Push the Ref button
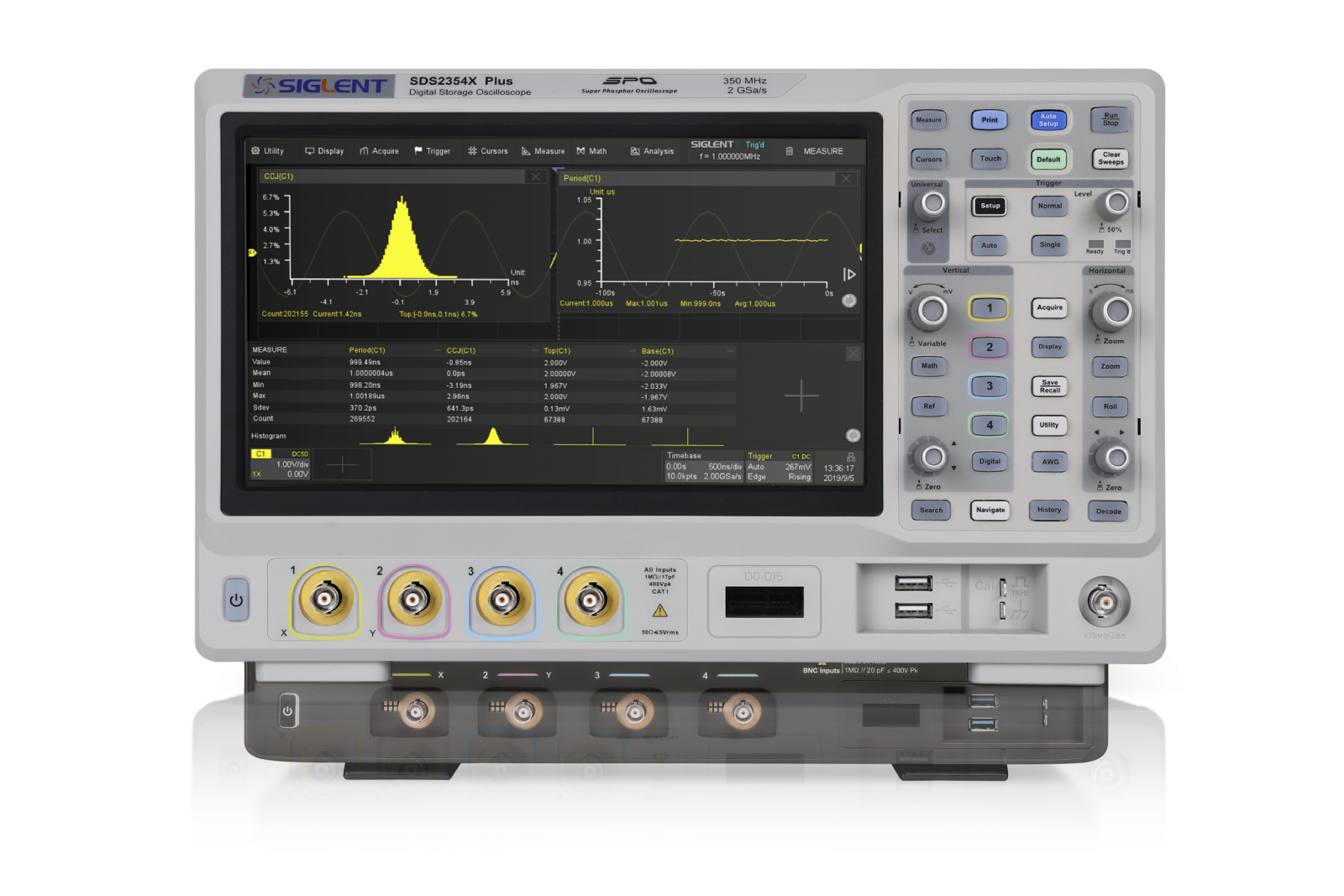 click(929, 406)
